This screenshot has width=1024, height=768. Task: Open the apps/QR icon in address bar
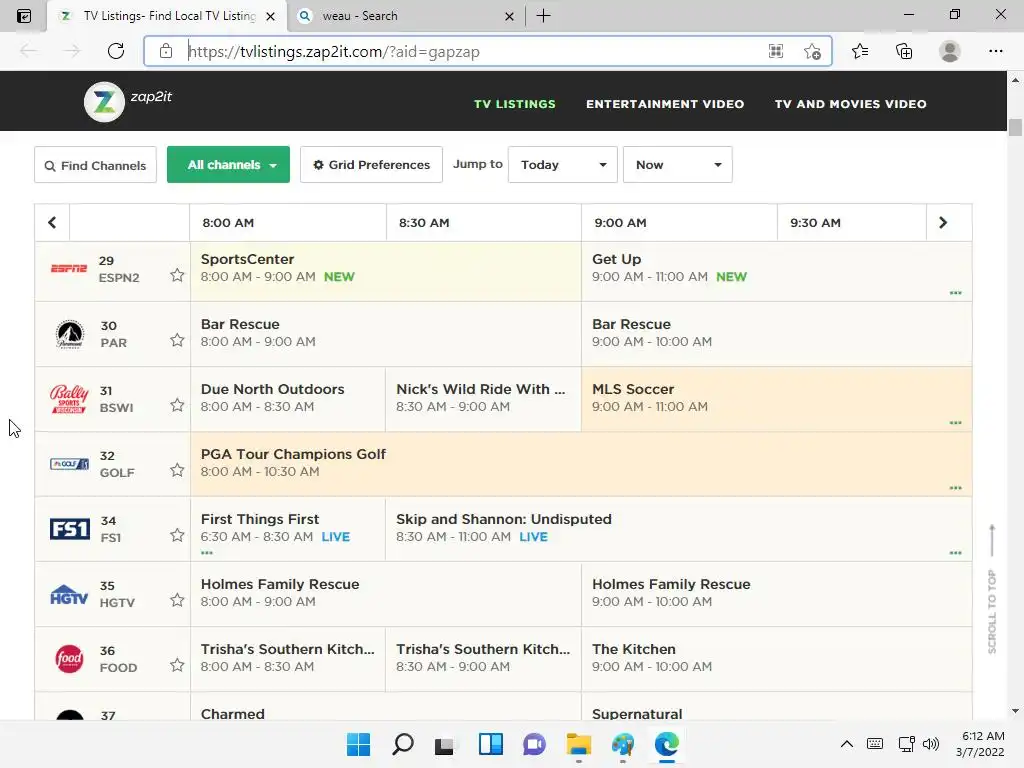pyautogui.click(x=776, y=51)
